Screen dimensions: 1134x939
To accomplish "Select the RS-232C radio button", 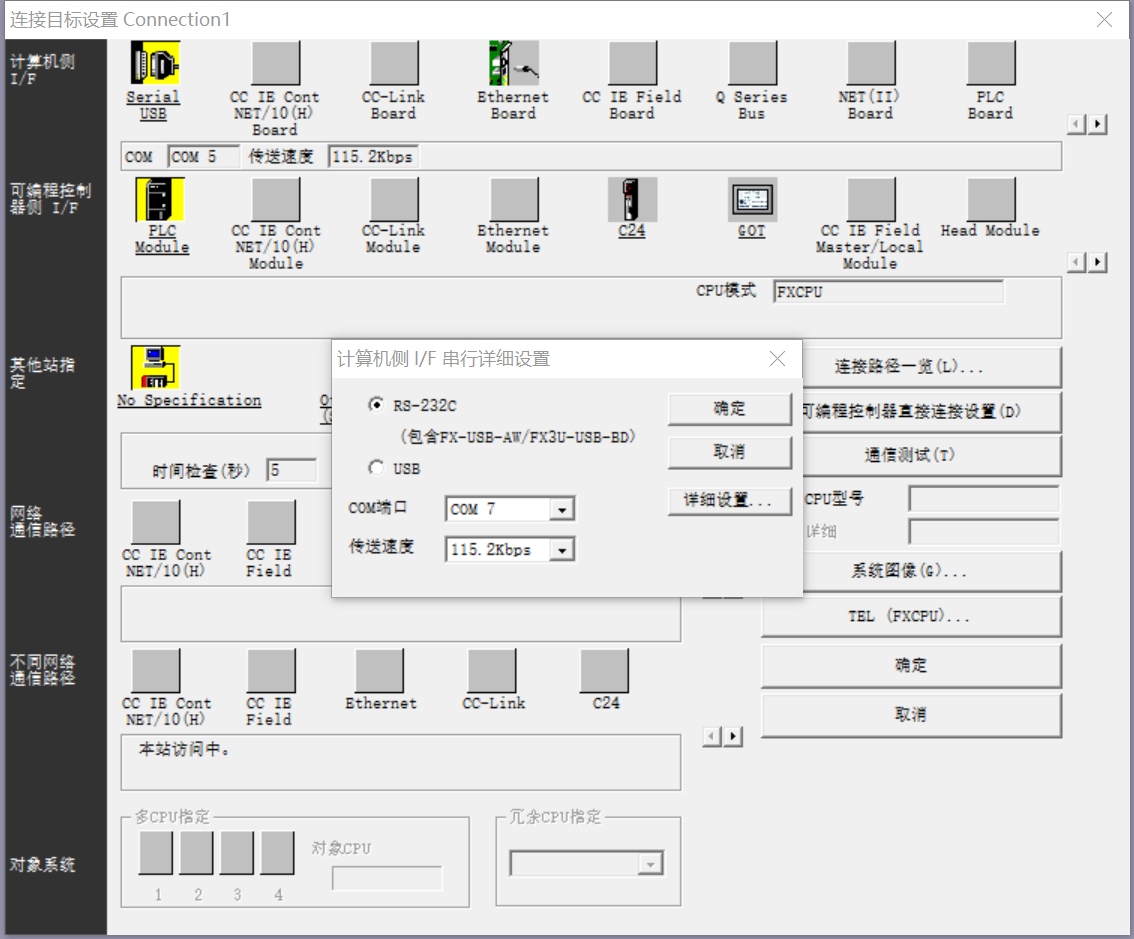I will point(376,405).
